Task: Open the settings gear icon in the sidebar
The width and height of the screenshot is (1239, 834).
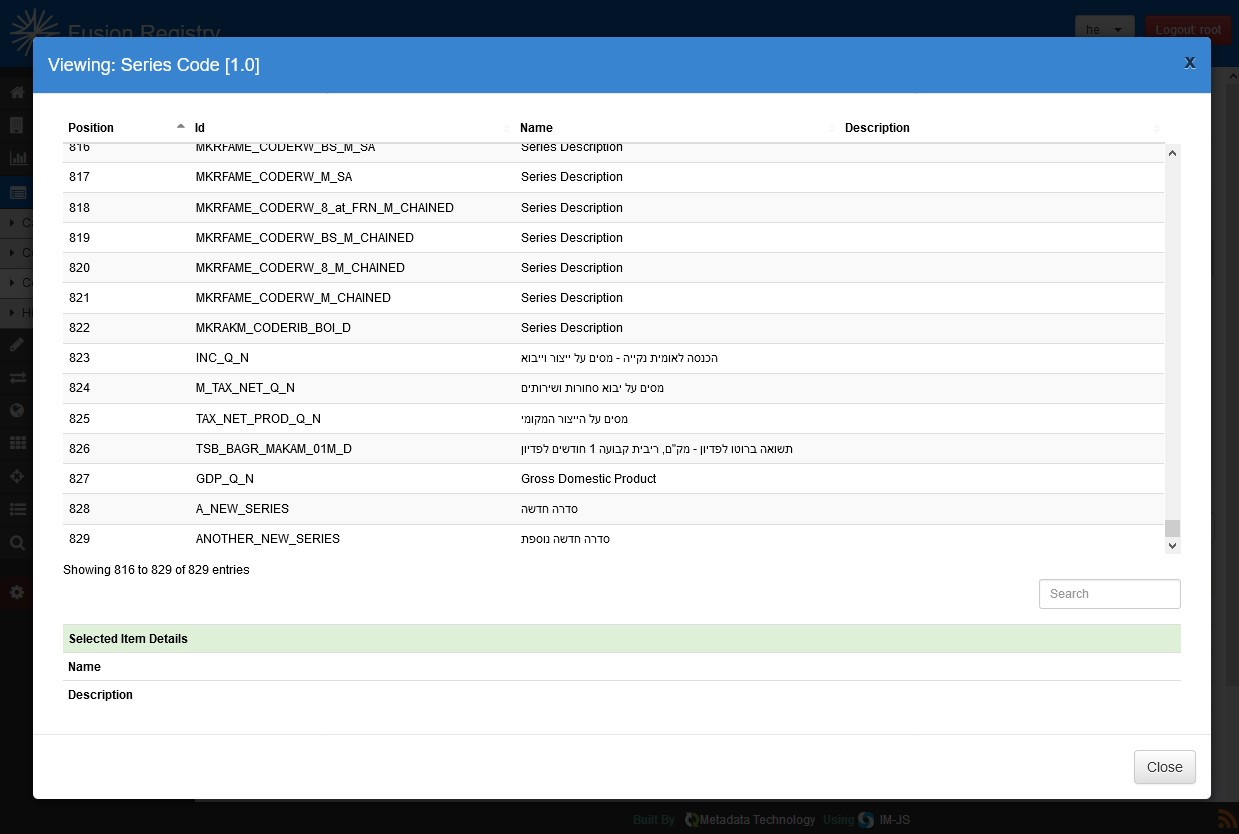Action: coord(17,592)
